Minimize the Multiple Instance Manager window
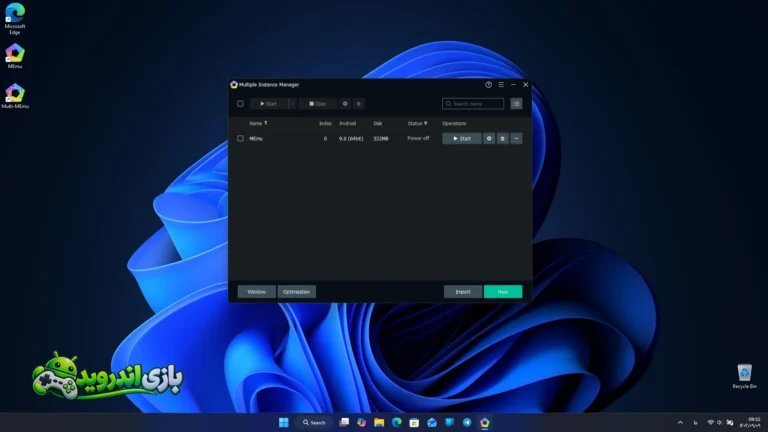Screen dimensions: 768x432 pyautogui.click(x=513, y=85)
